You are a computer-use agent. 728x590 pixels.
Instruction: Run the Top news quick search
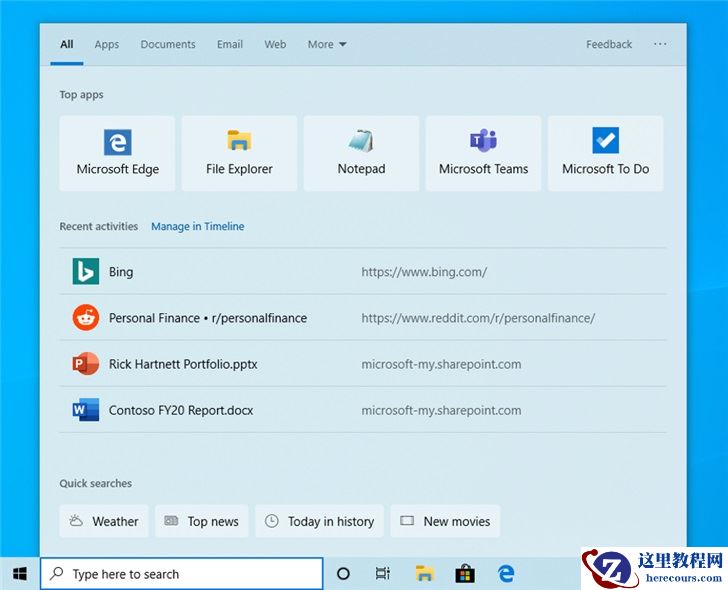click(x=202, y=521)
